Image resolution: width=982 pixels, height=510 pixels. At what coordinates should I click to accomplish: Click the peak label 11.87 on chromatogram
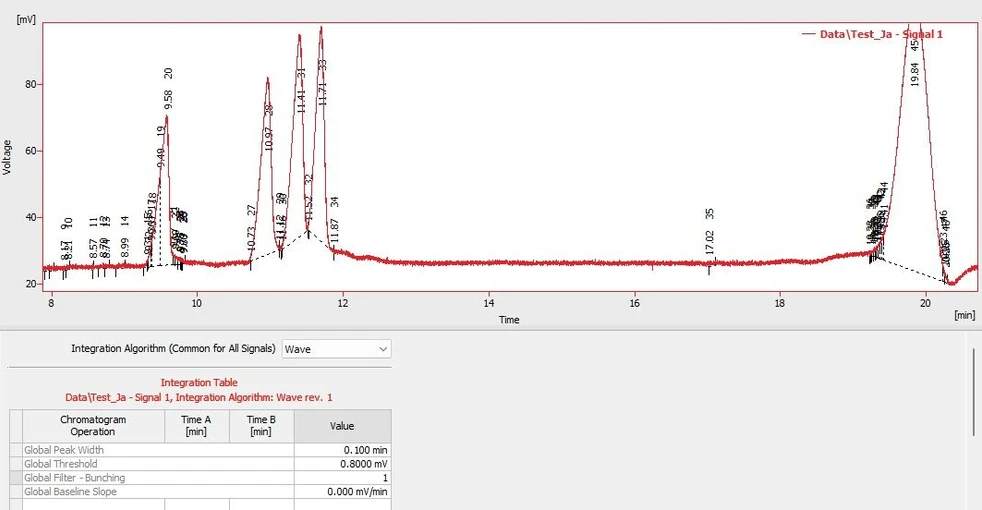[x=334, y=231]
